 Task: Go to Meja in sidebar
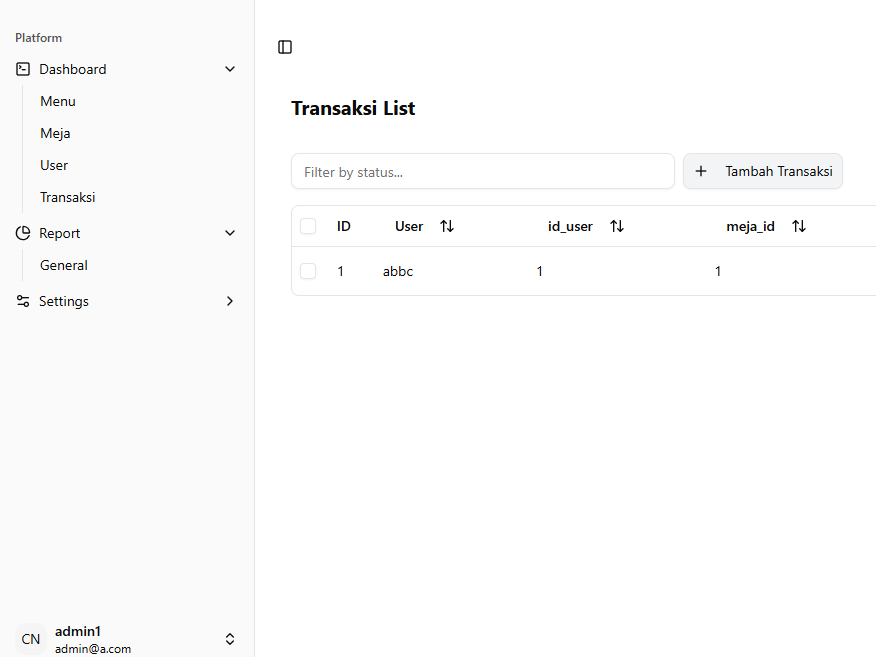coord(55,133)
